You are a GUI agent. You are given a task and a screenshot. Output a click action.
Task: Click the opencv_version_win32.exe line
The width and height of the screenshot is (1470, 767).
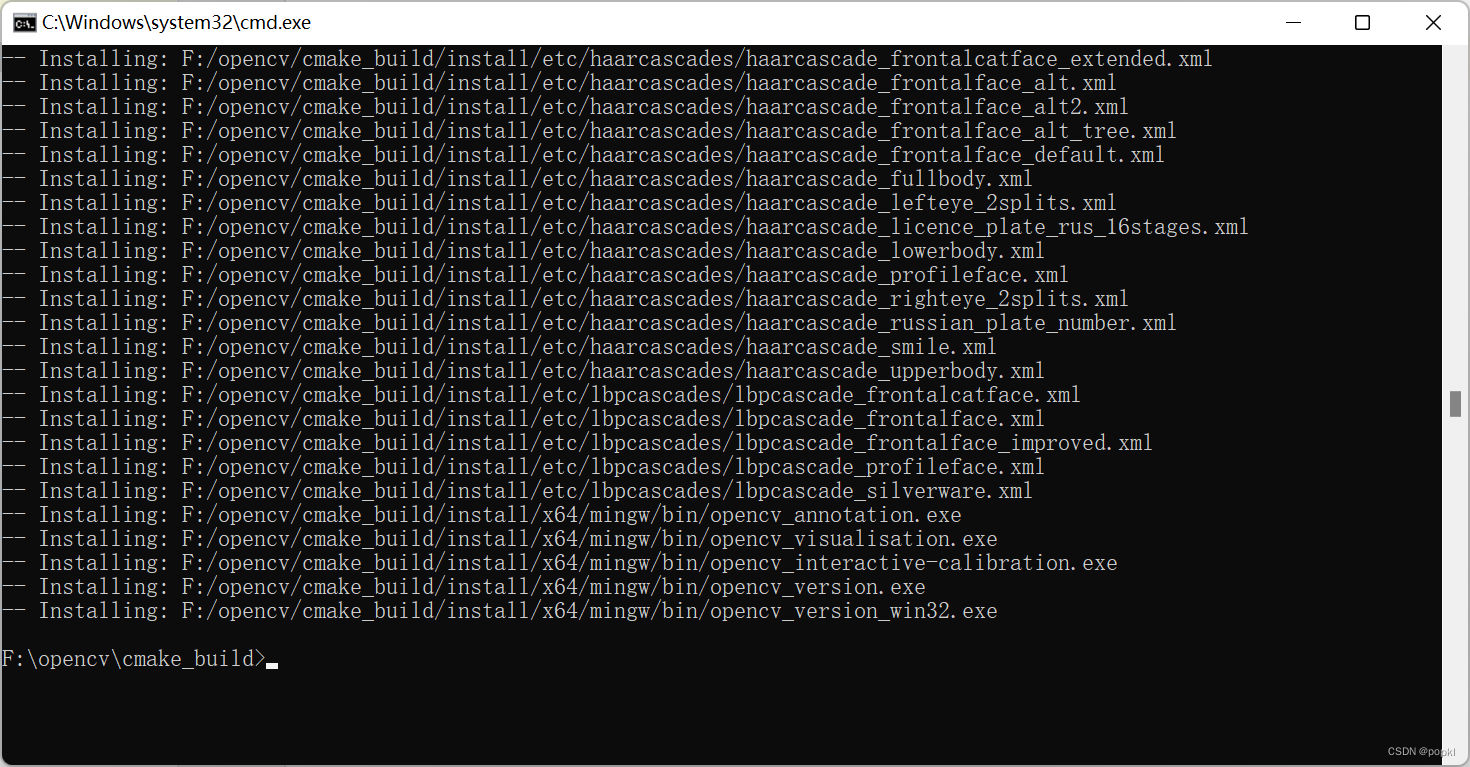(499, 611)
